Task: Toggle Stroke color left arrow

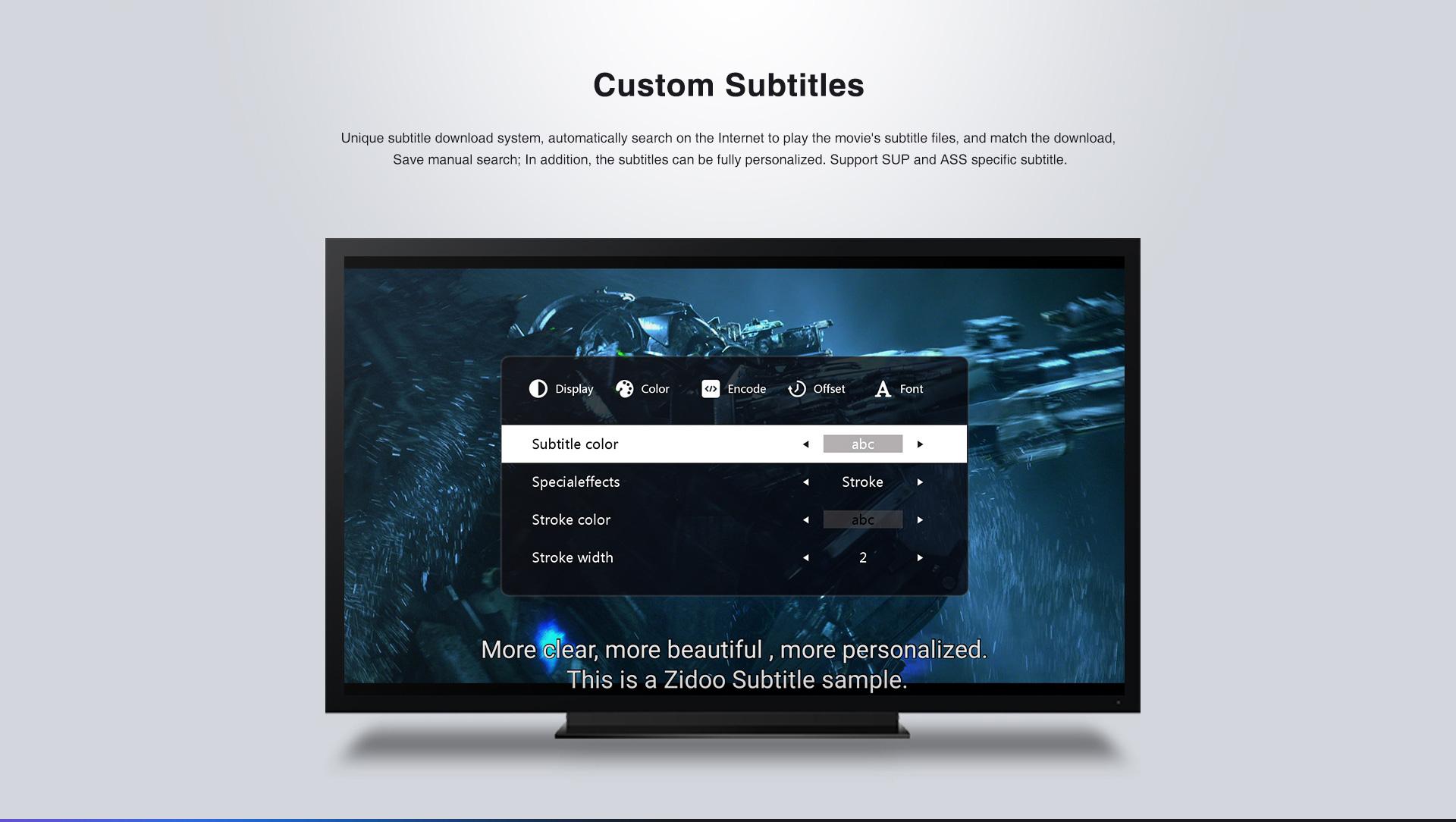Action: 807,520
